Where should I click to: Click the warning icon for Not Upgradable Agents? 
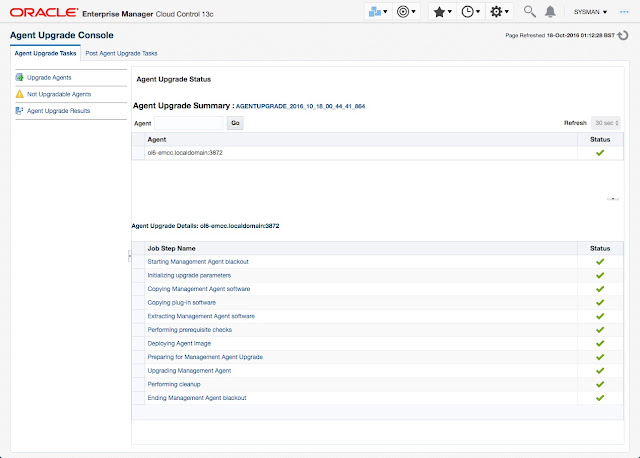[x=19, y=94]
